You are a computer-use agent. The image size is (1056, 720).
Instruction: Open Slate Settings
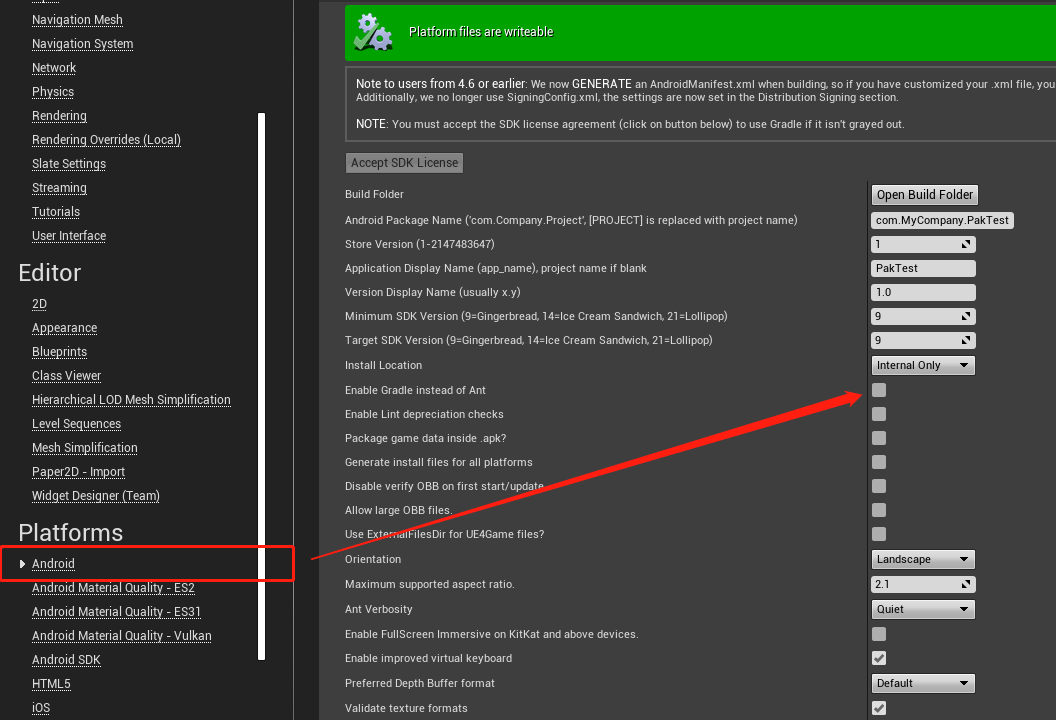pyautogui.click(x=69, y=164)
